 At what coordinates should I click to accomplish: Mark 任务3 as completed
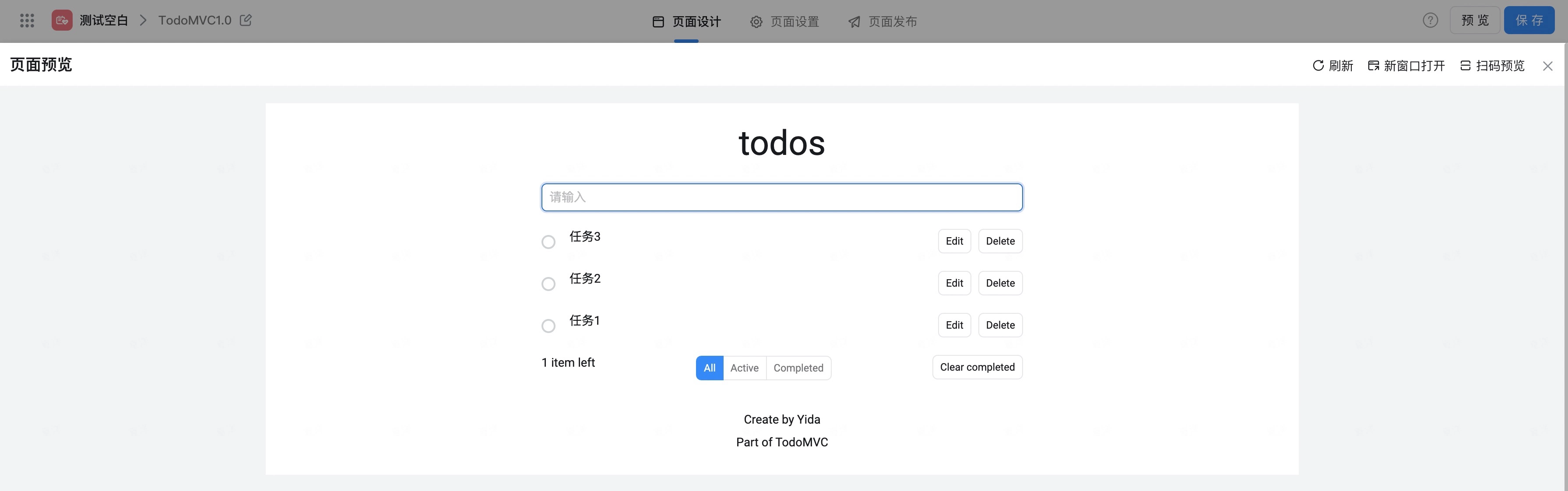pyautogui.click(x=548, y=242)
